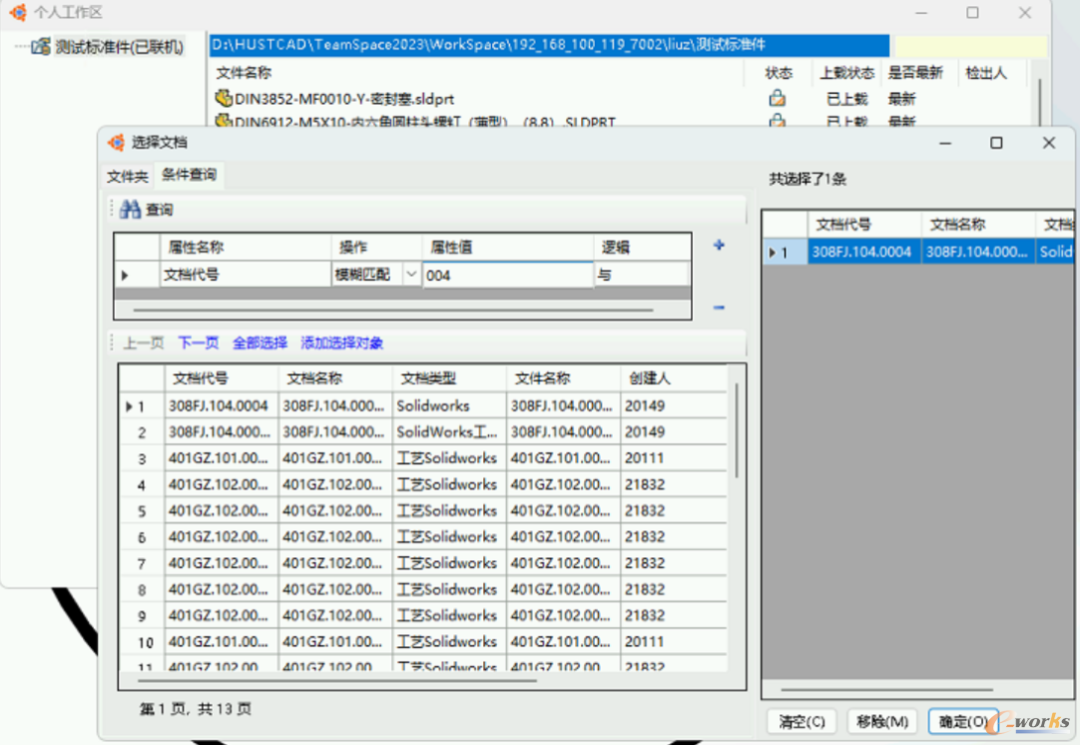
Task: Click the binoculars query icon
Action: pyautogui.click(x=130, y=210)
